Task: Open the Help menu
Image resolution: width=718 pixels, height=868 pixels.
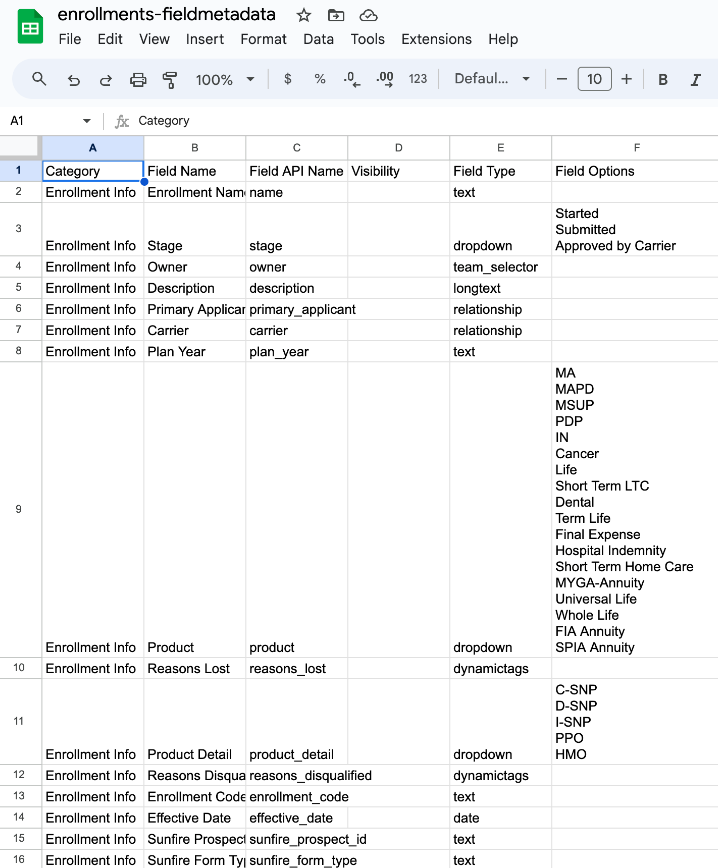Action: click(x=503, y=39)
